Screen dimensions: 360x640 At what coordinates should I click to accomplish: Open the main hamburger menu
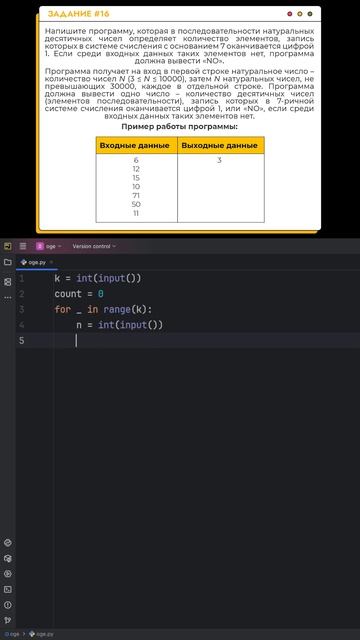(23, 246)
